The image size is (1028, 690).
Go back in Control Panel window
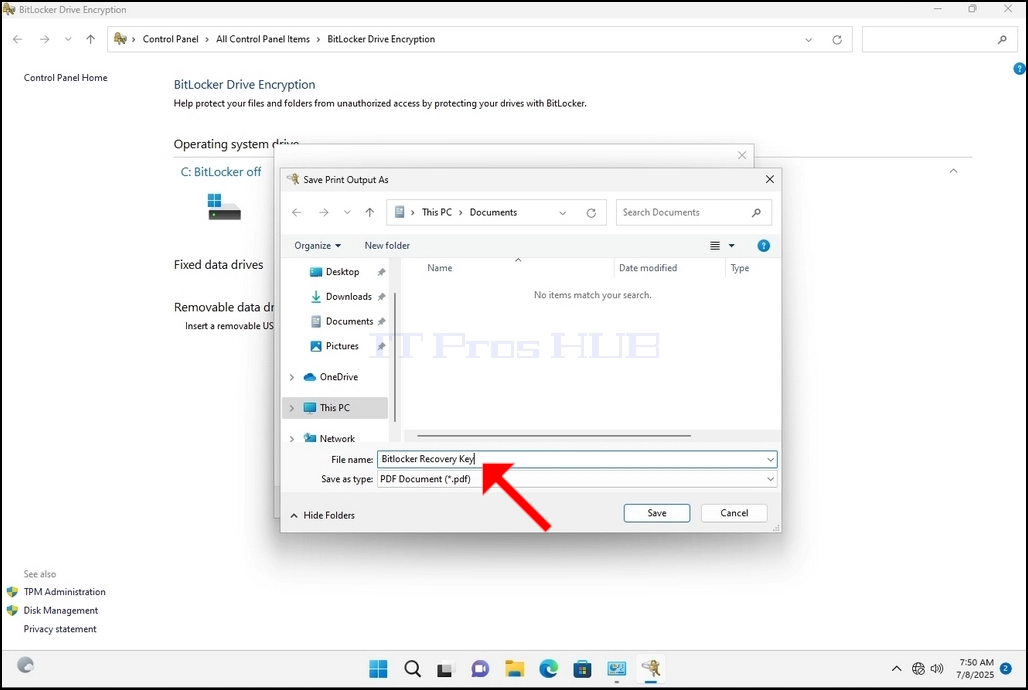[x=18, y=39]
